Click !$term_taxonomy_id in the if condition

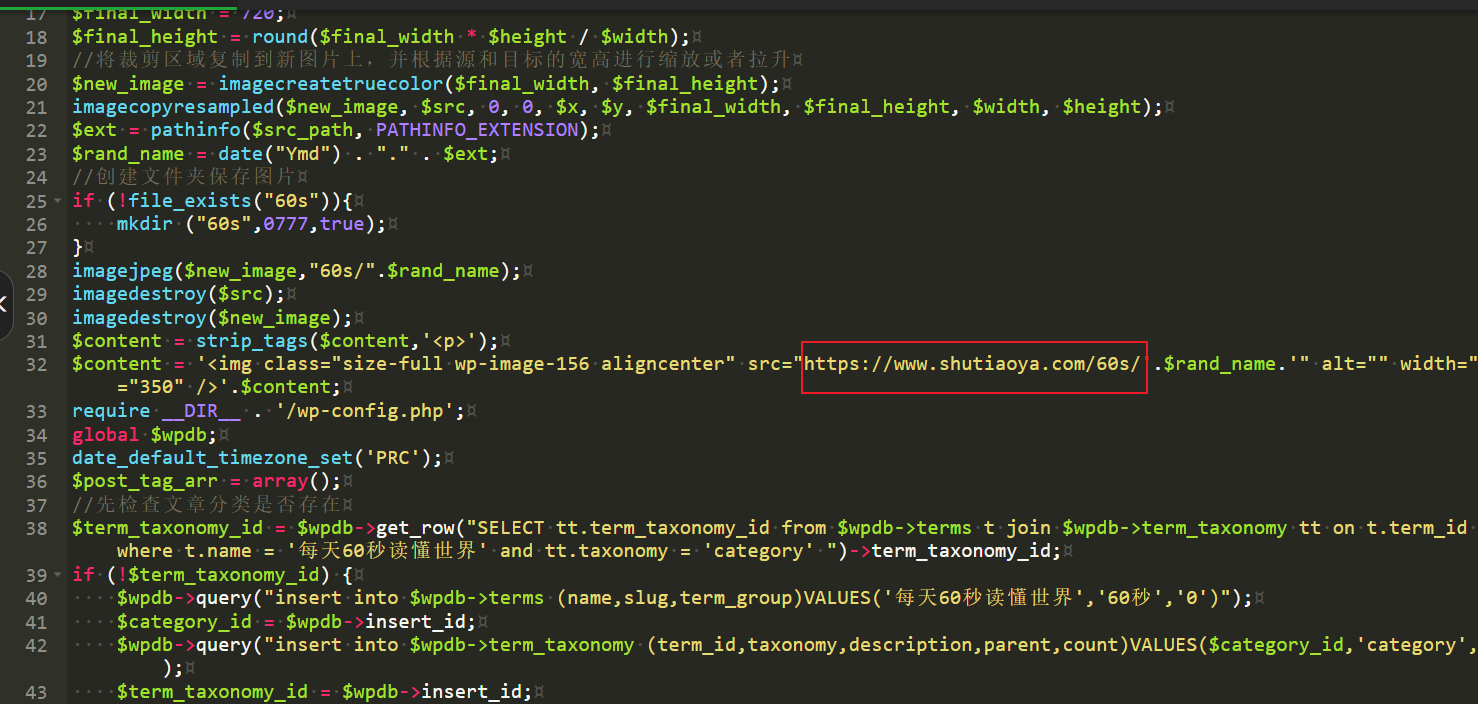pyautogui.click(x=223, y=575)
